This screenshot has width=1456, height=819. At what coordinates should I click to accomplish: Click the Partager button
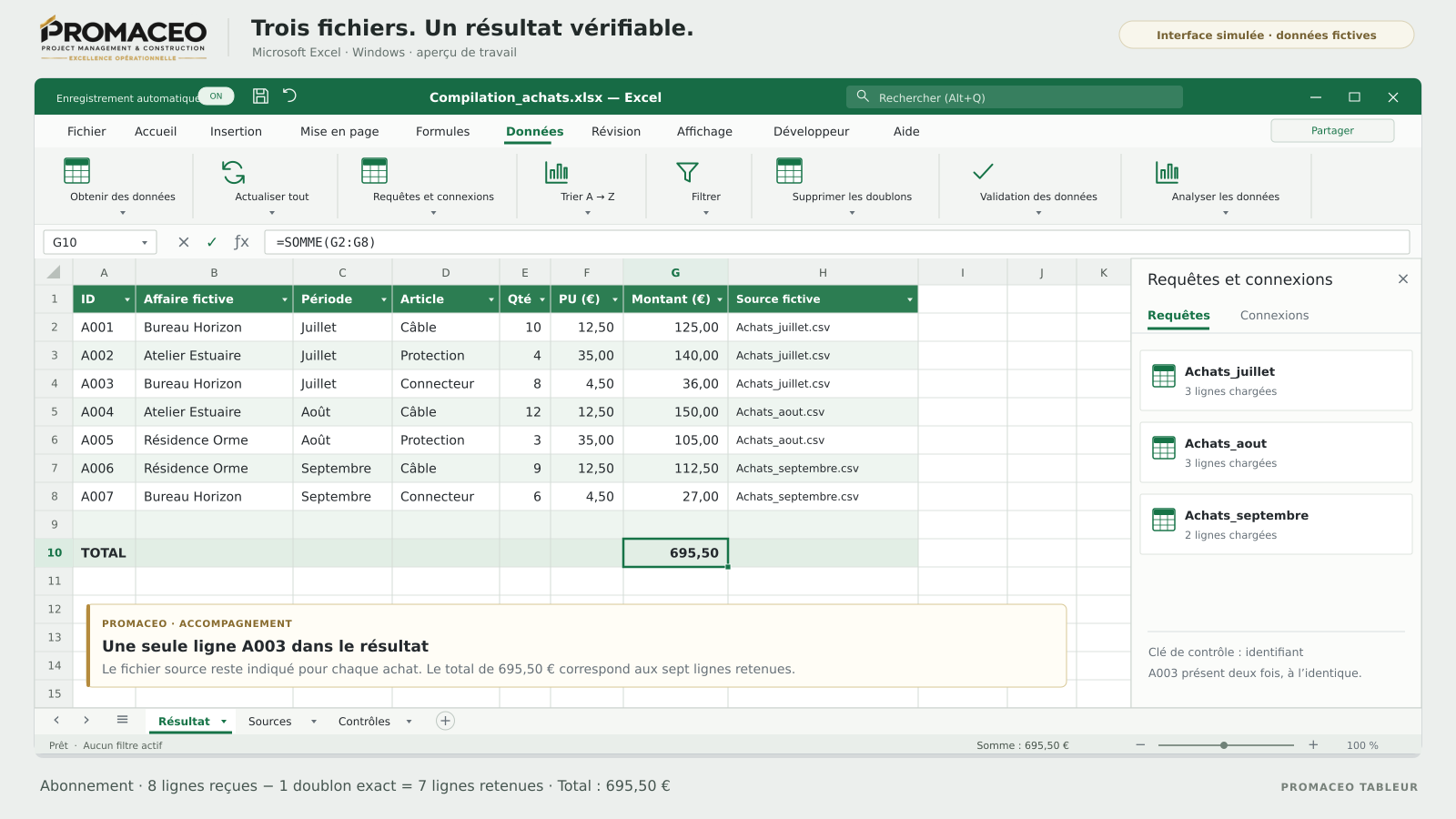tap(1332, 131)
